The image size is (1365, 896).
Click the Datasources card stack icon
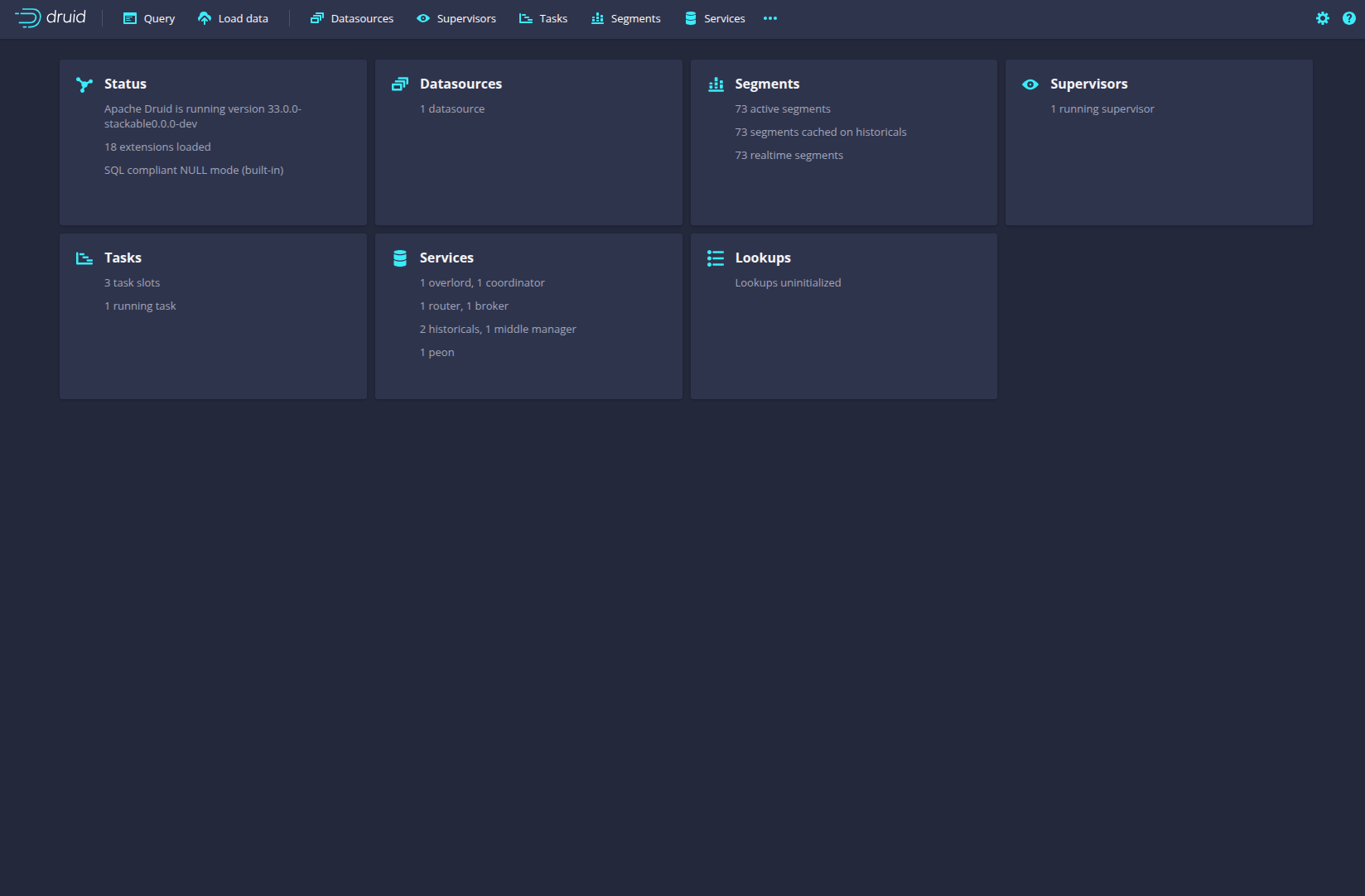(400, 84)
